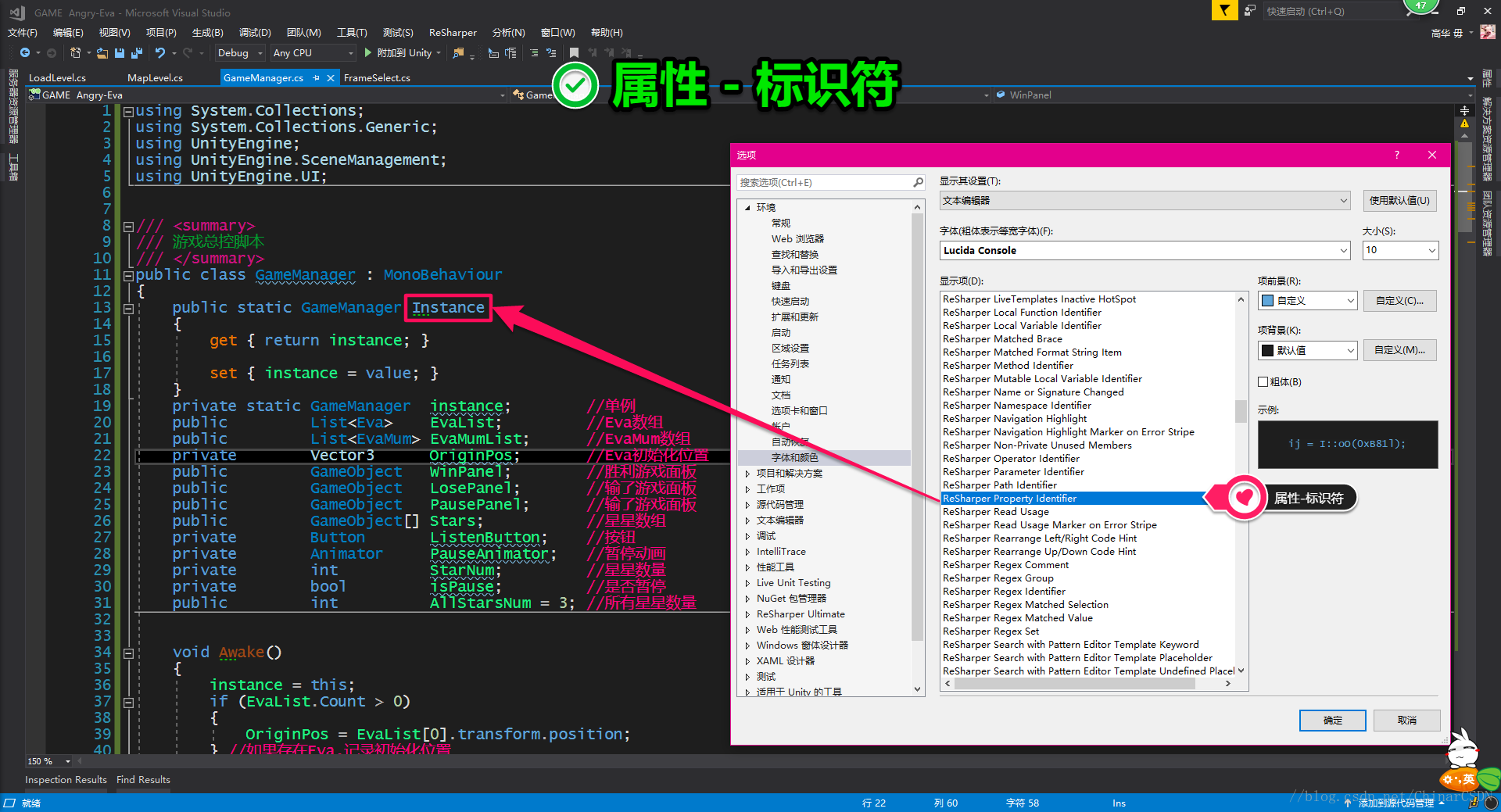The height and width of the screenshot is (812, 1501).
Task: Click the Uncomment Selection toolbar icon
Action: point(551,52)
